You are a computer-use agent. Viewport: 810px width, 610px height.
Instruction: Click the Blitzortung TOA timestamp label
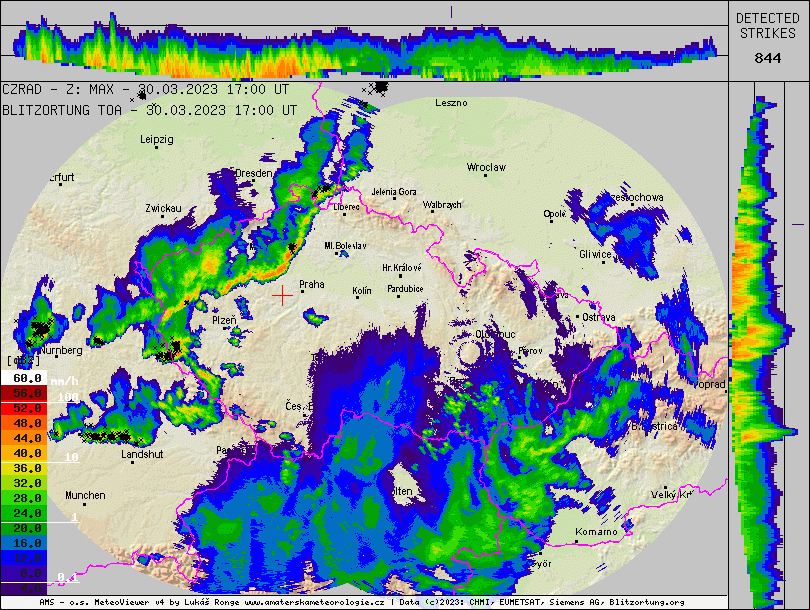(149, 110)
